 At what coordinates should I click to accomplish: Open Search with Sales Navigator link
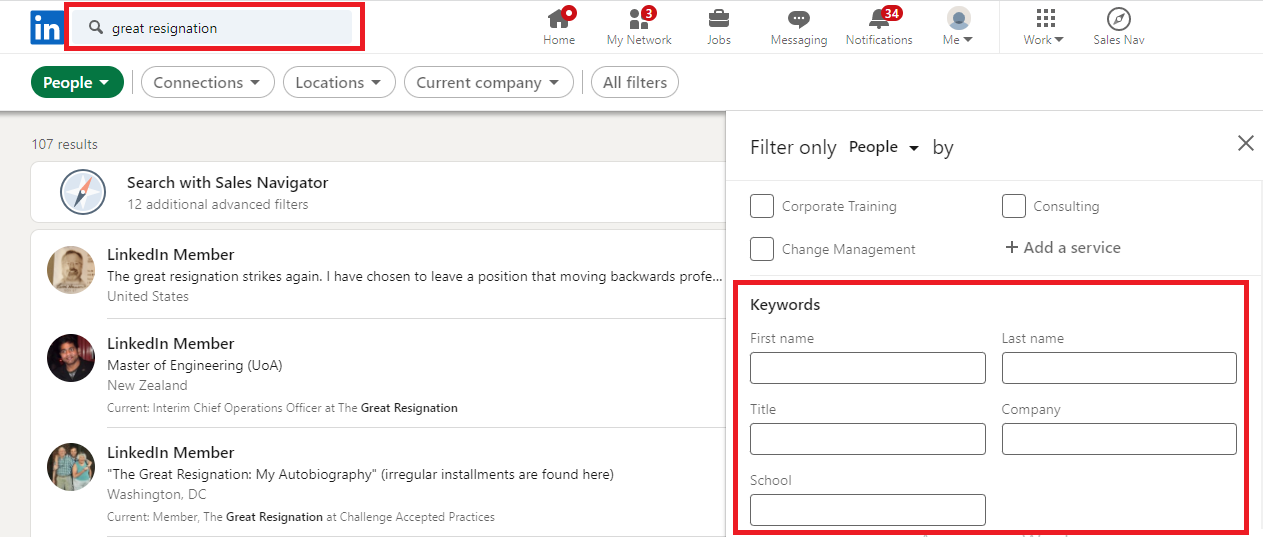click(x=227, y=183)
